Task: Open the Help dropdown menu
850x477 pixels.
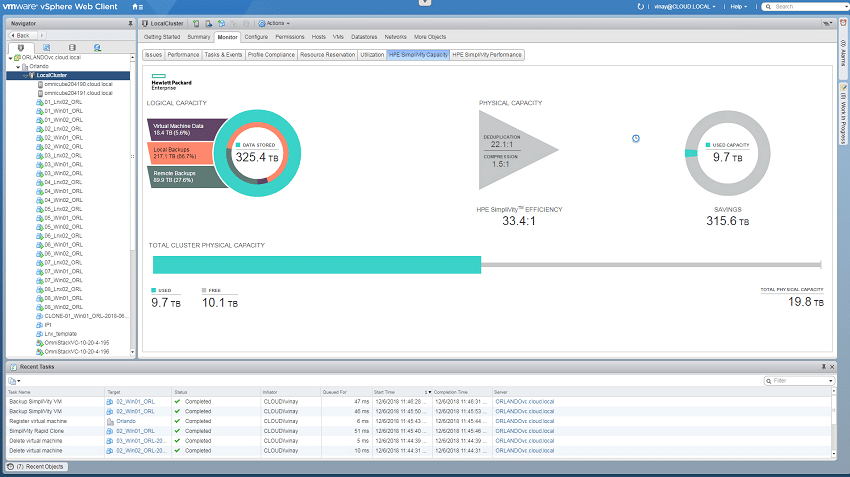Action: [738, 7]
